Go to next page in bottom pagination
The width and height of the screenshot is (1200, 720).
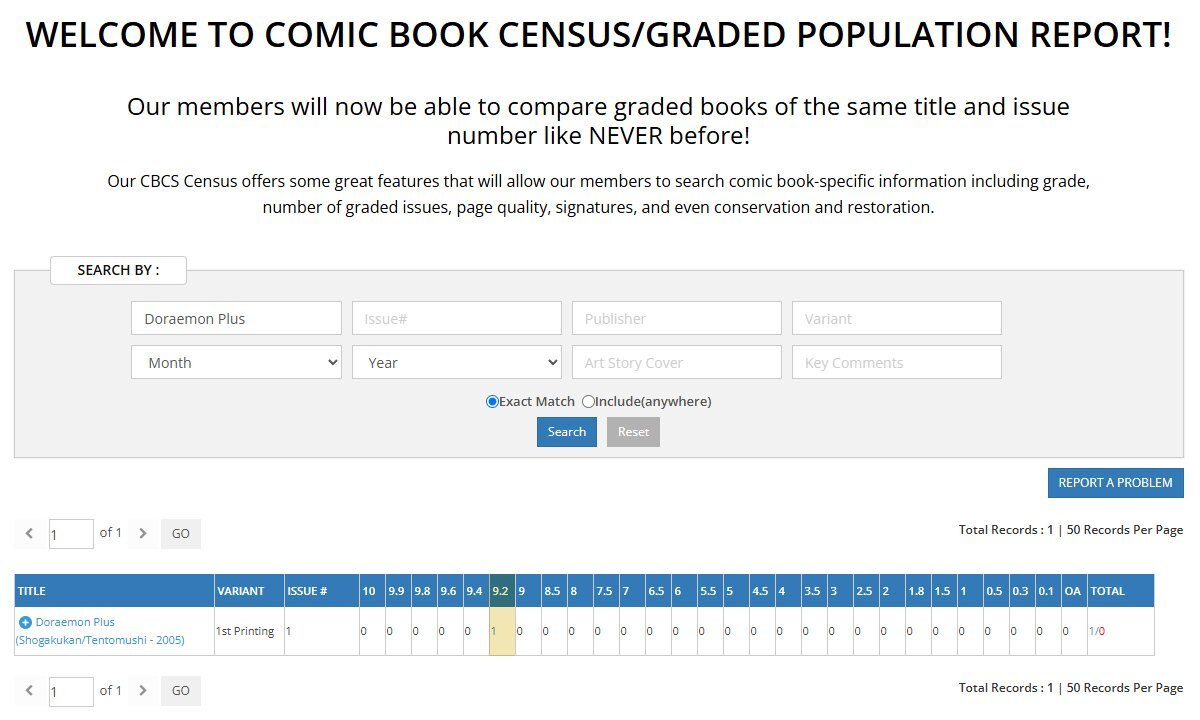pyautogui.click(x=143, y=691)
